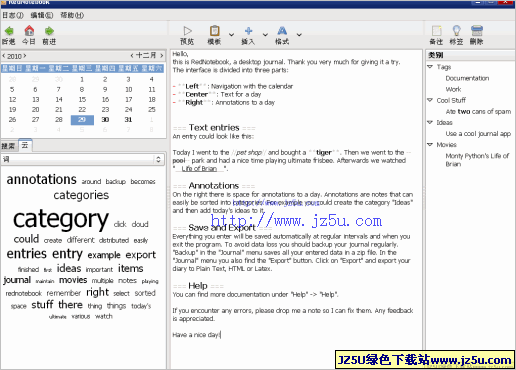Go back one day with green left arrow

coord(9,31)
